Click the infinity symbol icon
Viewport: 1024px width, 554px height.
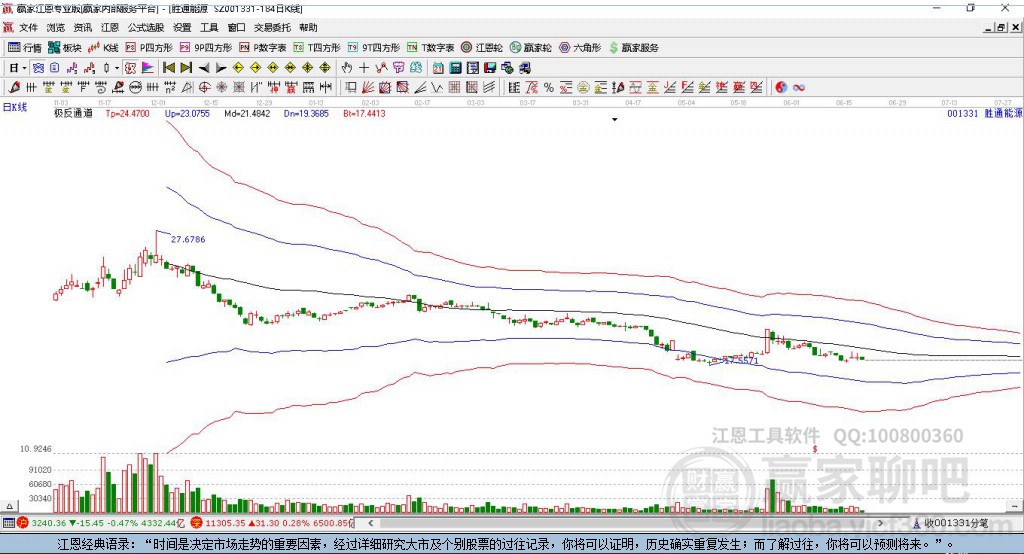tap(799, 87)
